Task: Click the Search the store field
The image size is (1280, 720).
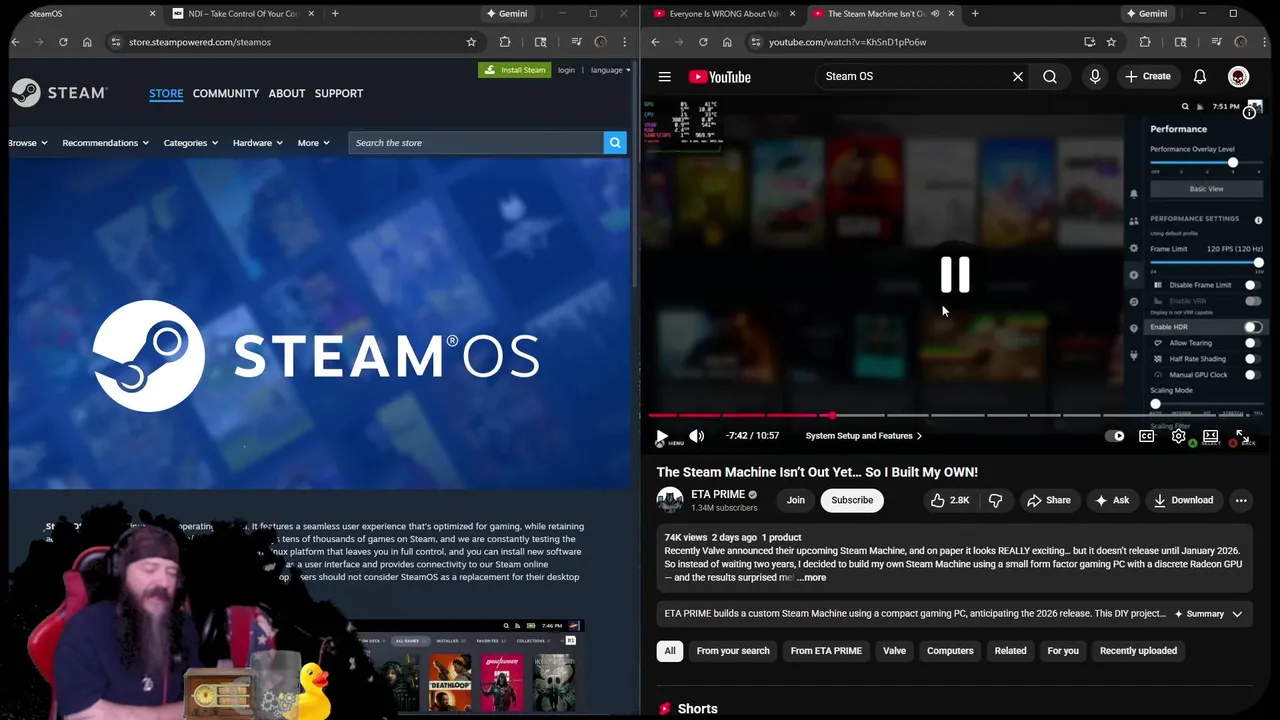Action: [476, 143]
